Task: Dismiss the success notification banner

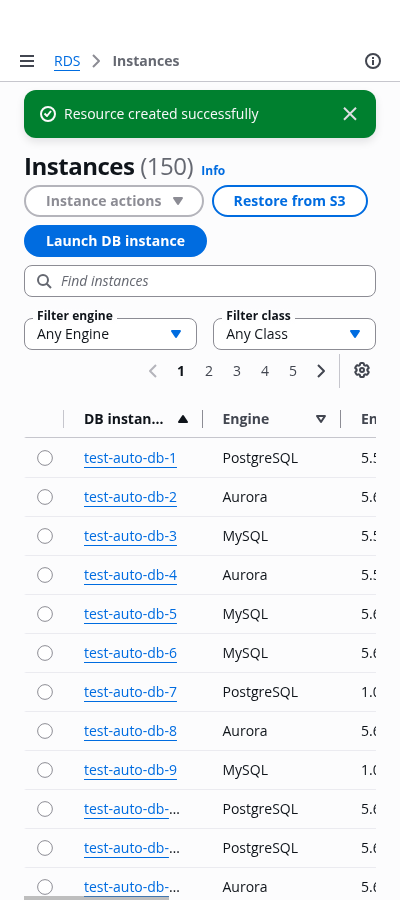Action: (x=350, y=114)
